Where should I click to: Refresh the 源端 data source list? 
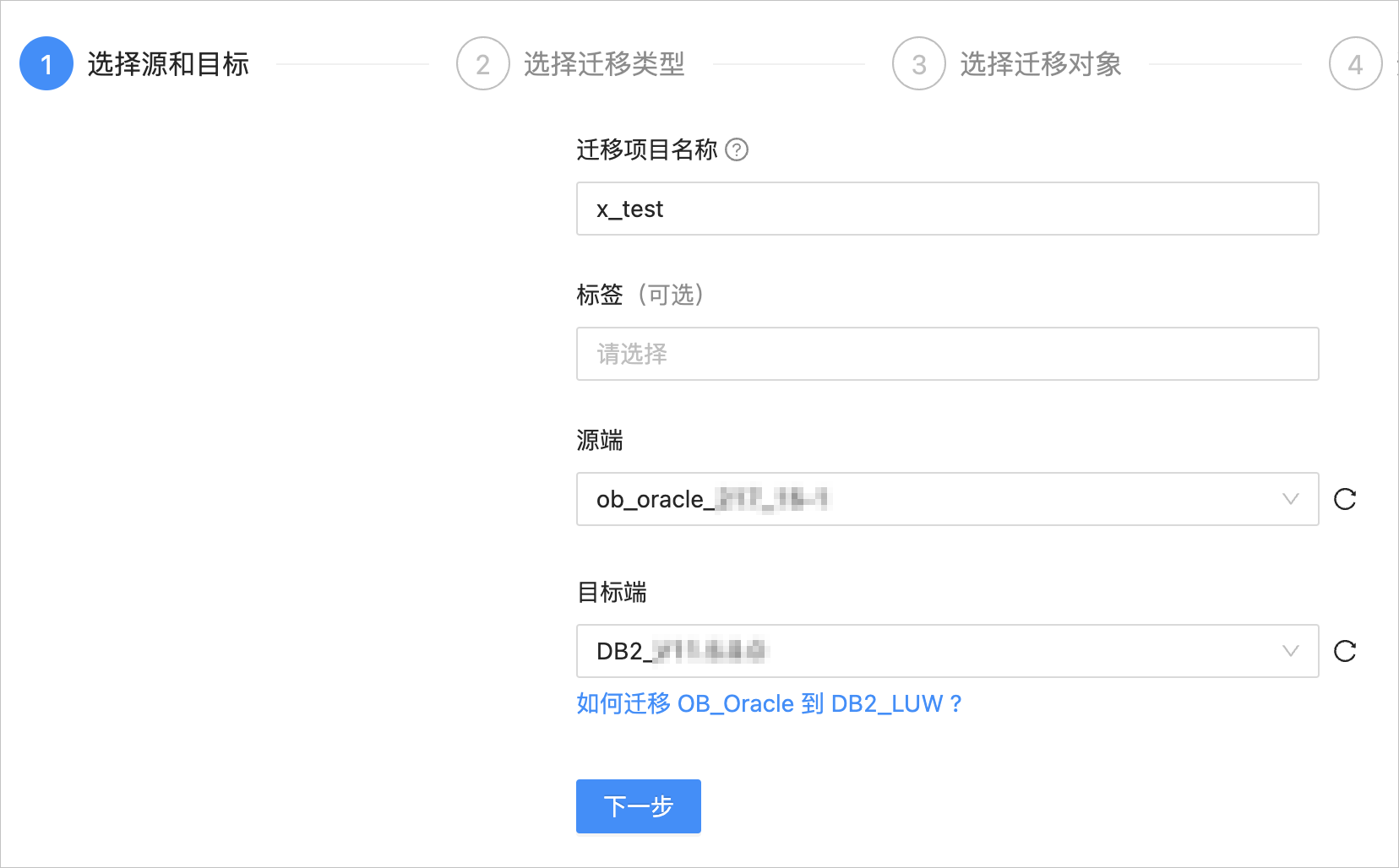tap(1345, 499)
